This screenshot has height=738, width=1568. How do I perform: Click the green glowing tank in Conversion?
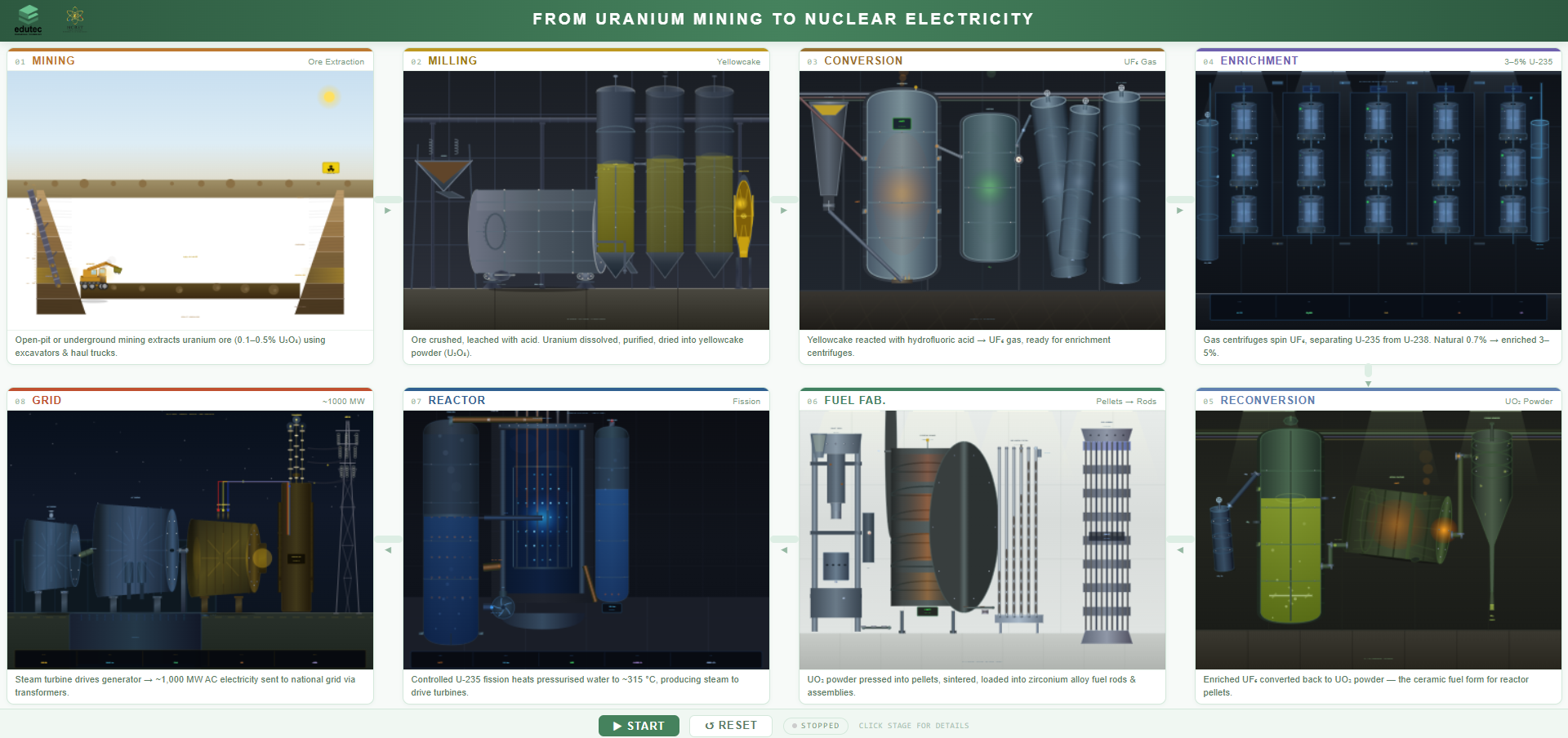[x=989, y=187]
